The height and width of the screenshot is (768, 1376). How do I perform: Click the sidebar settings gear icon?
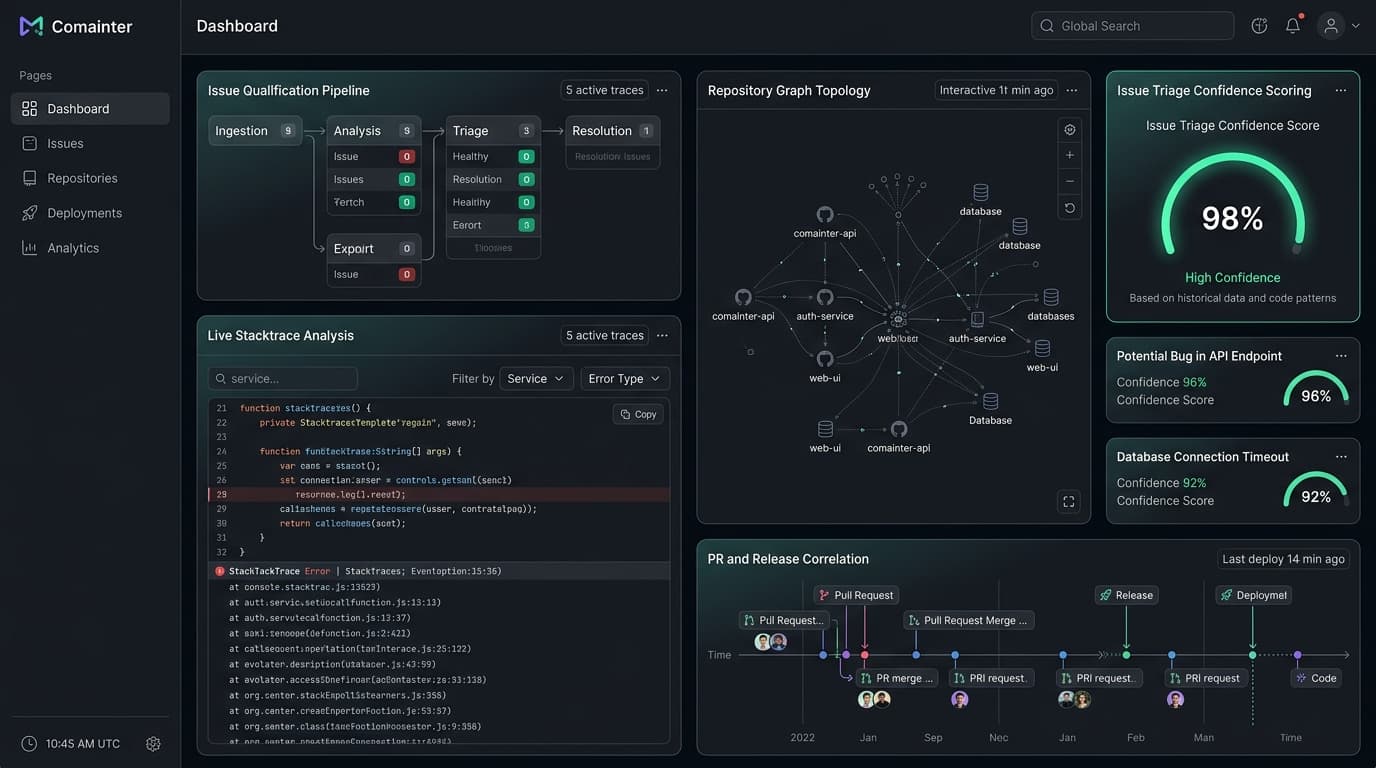[x=153, y=744]
